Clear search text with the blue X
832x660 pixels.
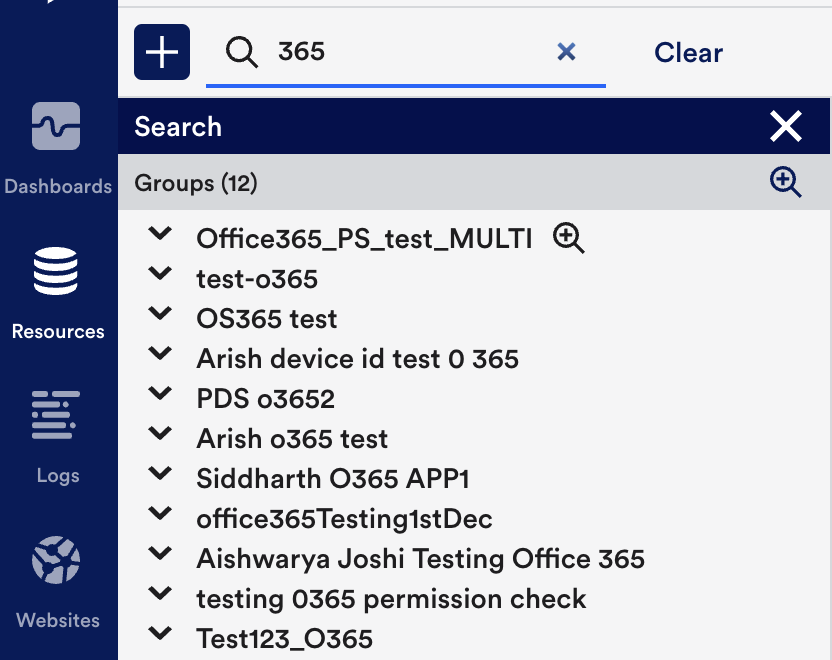(566, 52)
